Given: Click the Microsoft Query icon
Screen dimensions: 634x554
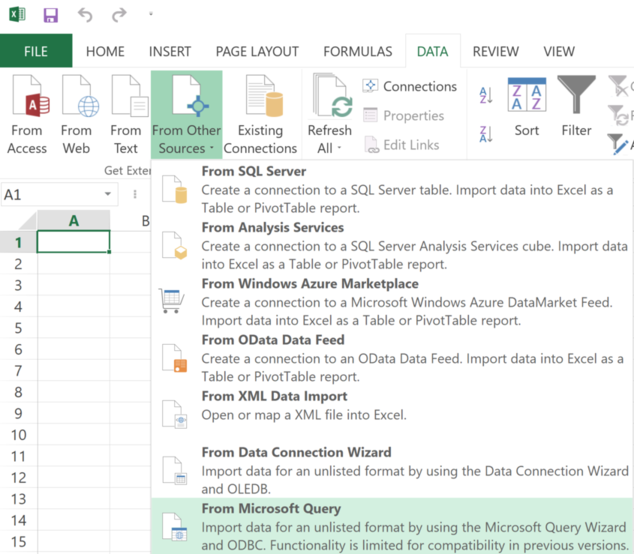Looking at the screenshot, I should 175,526.
